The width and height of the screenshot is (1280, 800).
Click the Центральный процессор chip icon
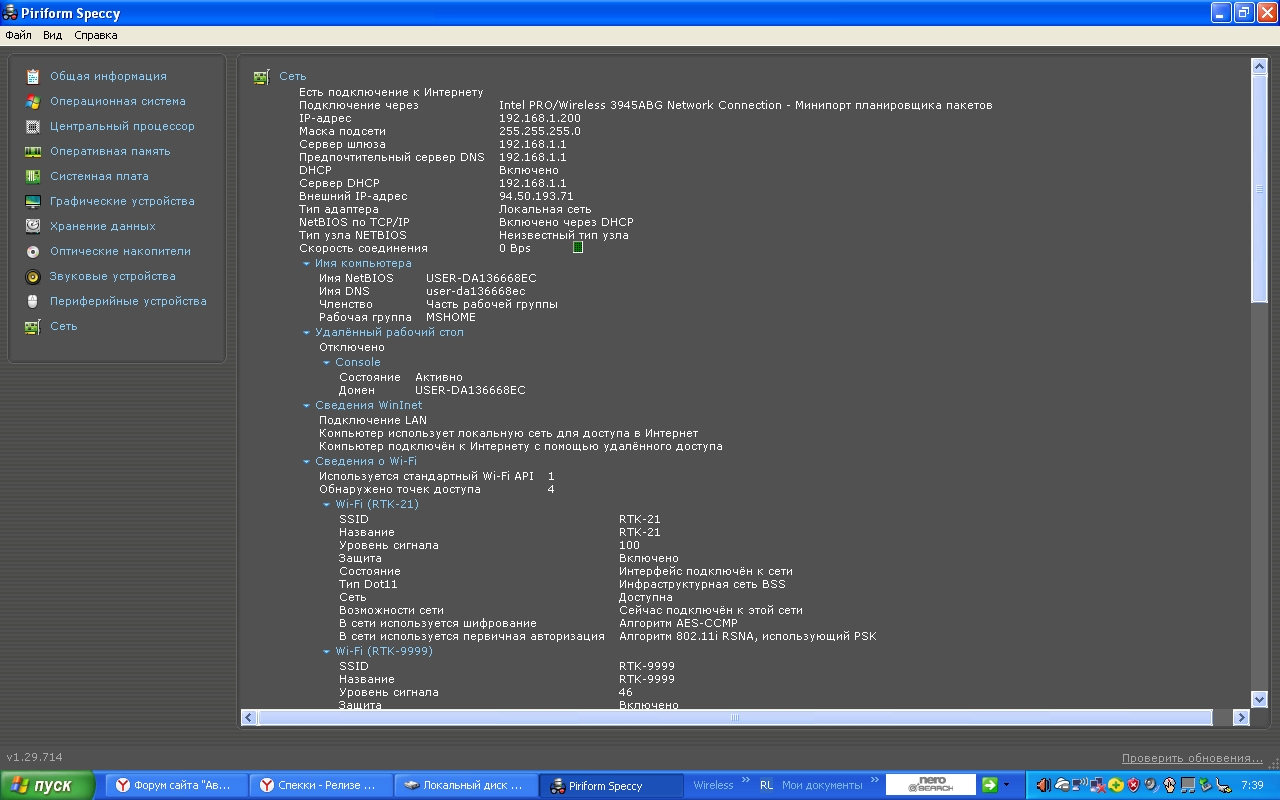tap(33, 126)
